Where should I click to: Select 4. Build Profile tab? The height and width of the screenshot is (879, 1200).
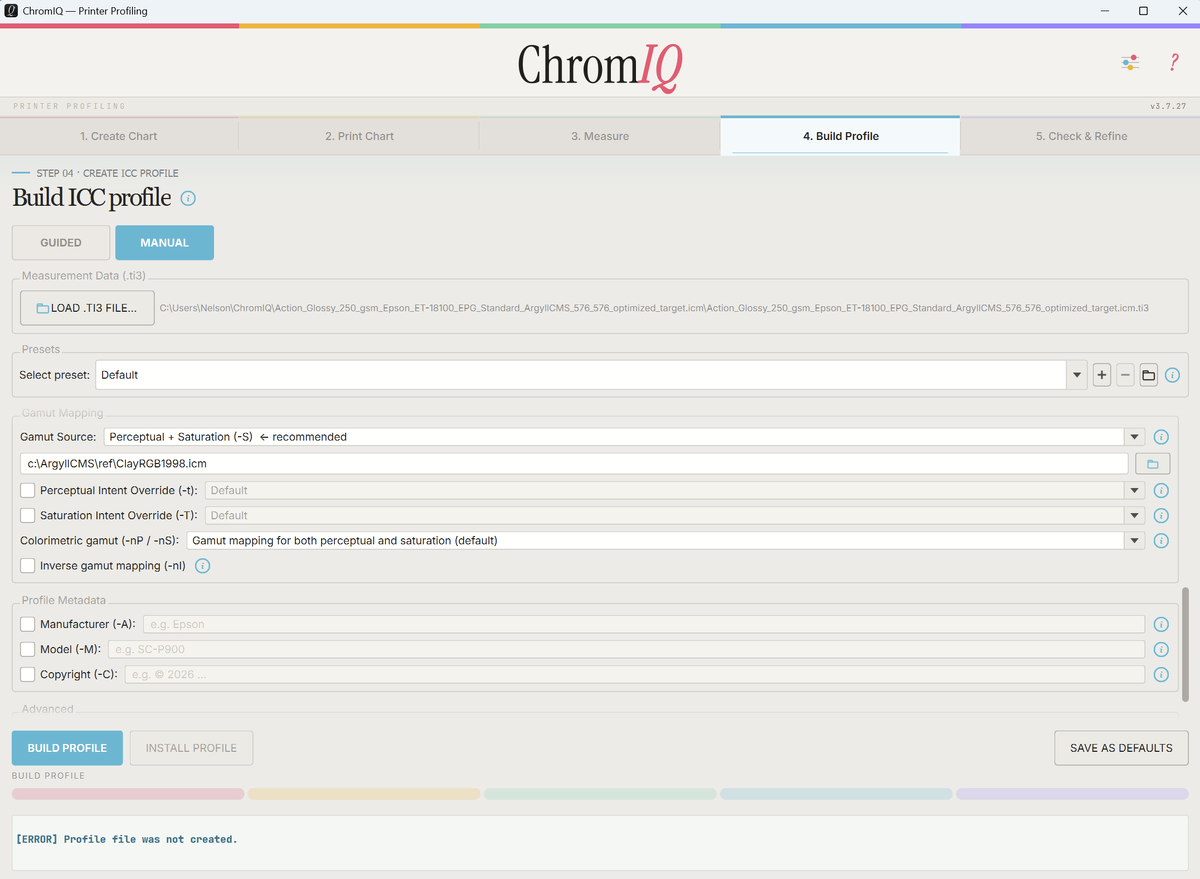coord(840,136)
